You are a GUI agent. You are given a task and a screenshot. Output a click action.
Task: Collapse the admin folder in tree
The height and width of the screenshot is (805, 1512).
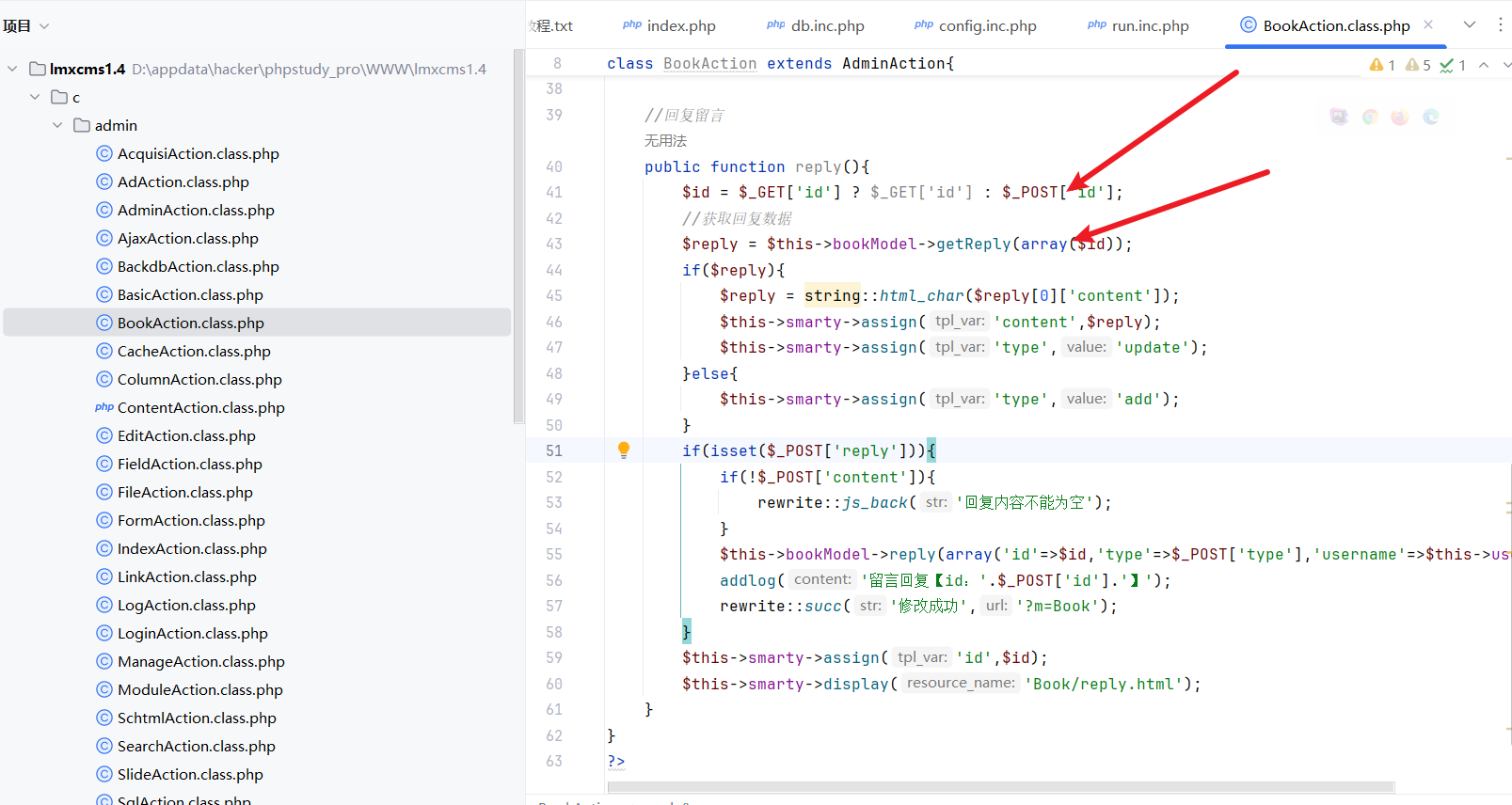[57, 125]
